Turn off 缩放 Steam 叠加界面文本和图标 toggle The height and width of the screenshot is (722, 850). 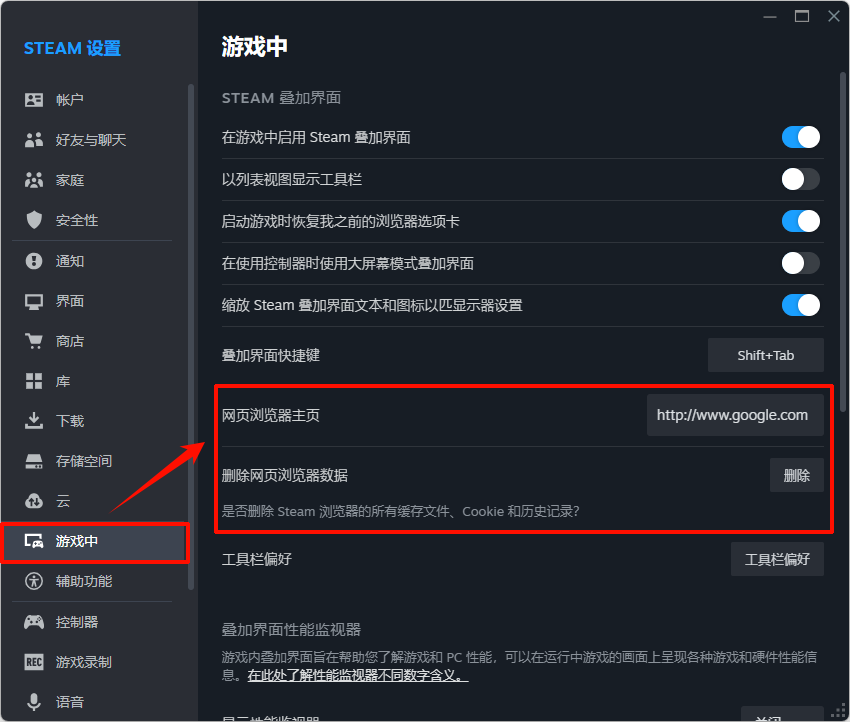800,305
